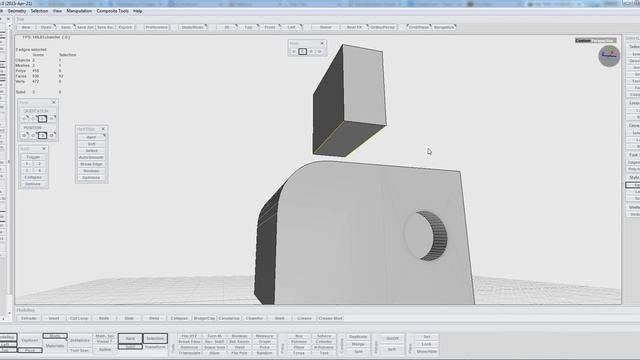Viewport: 640px width, 360px height.
Task: Click the Save toolbar button
Action: pos(65,27)
